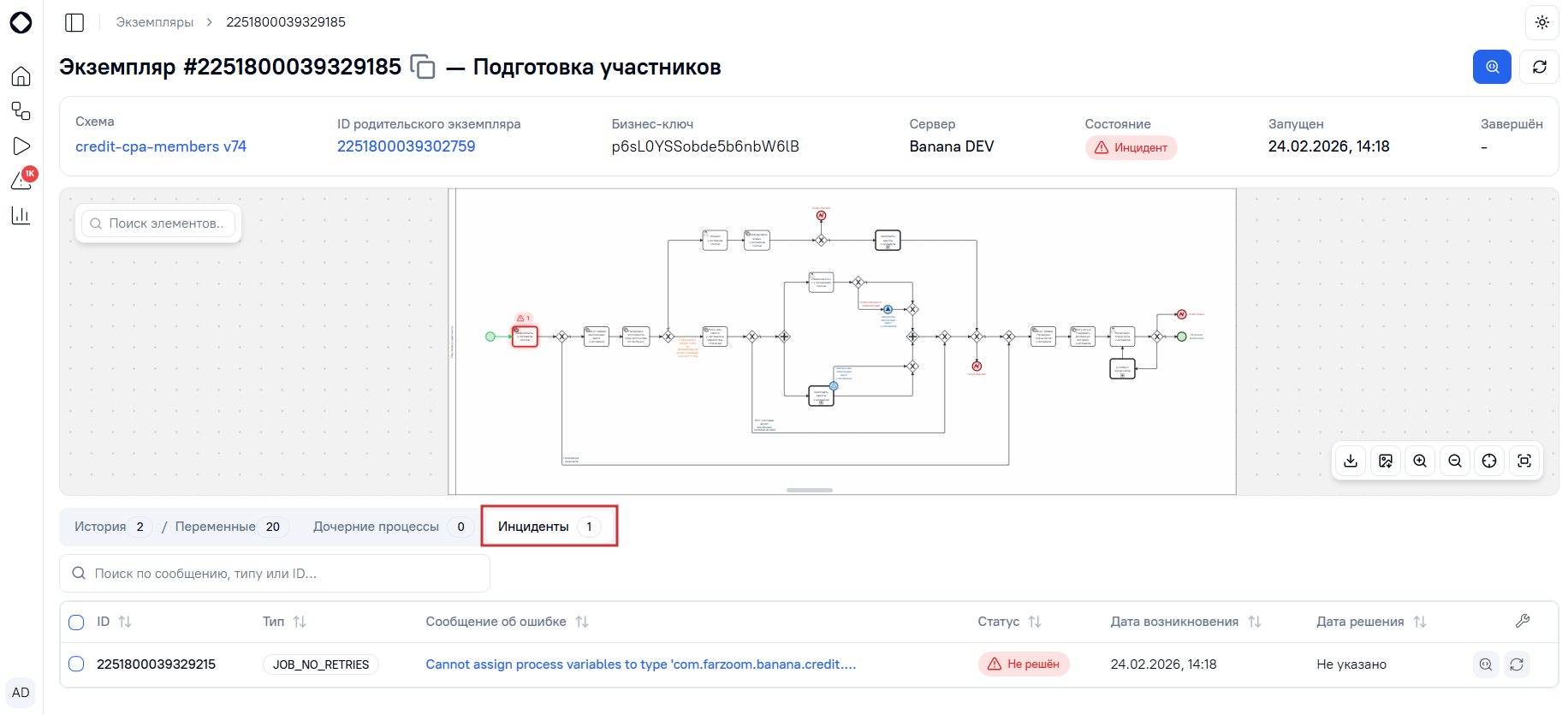
Task: Switch theme with the sun icon
Action: point(1541,22)
